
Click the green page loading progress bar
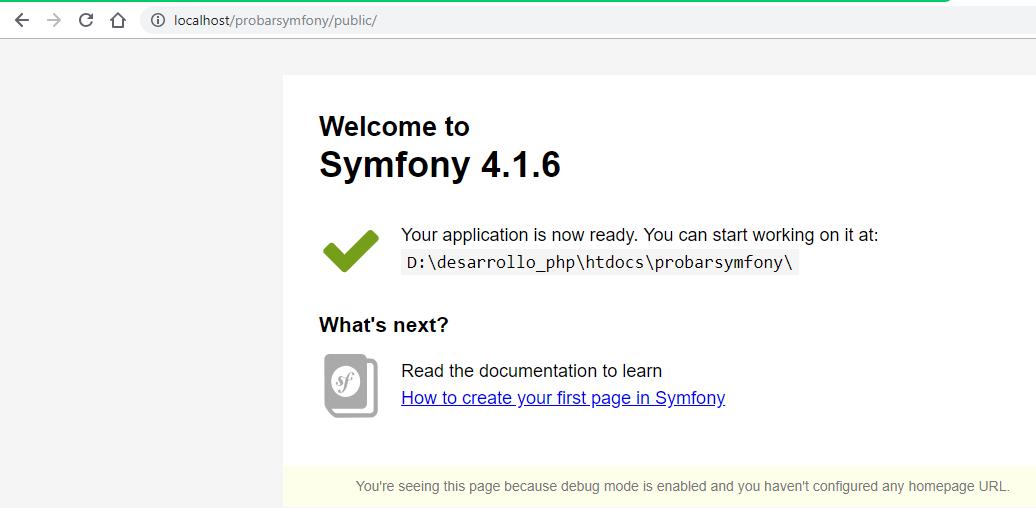coord(474,1)
